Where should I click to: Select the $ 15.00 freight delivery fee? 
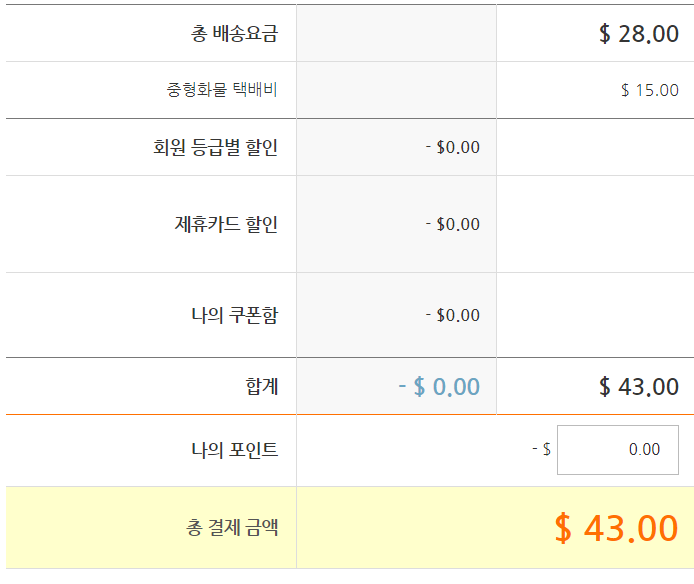[649, 90]
